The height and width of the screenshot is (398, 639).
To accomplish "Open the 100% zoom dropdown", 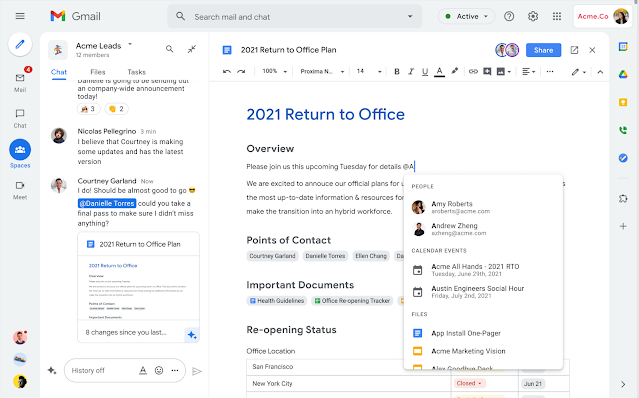I will pos(274,71).
